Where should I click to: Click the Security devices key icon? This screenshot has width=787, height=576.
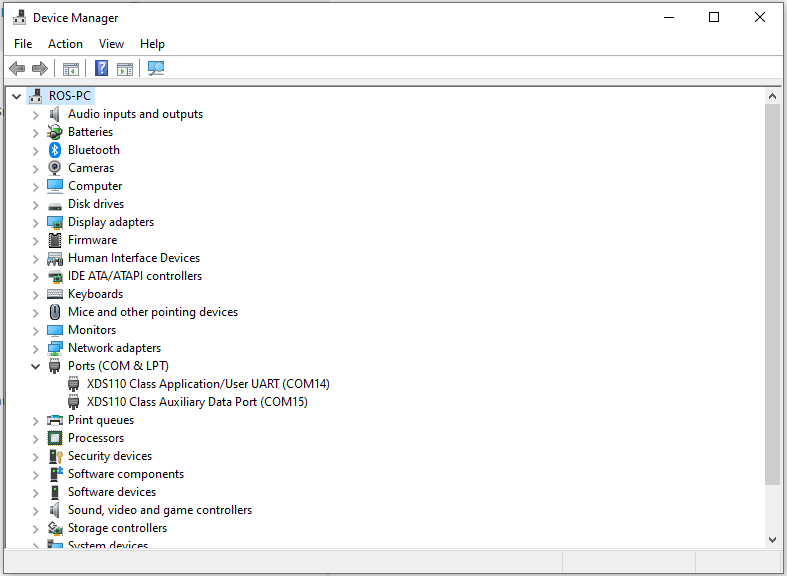pos(55,456)
